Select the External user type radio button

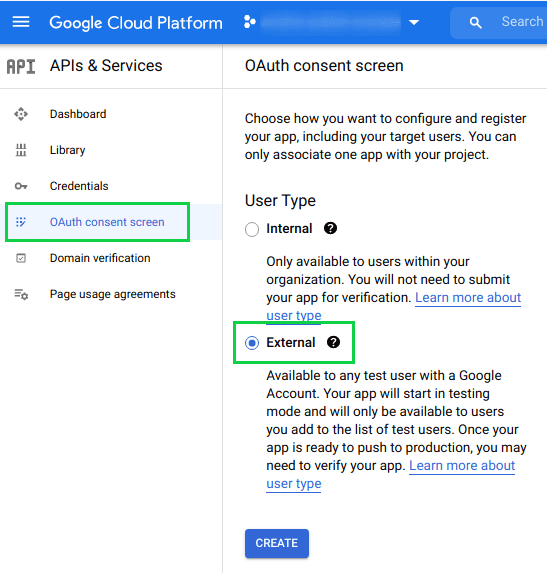[x=252, y=343]
